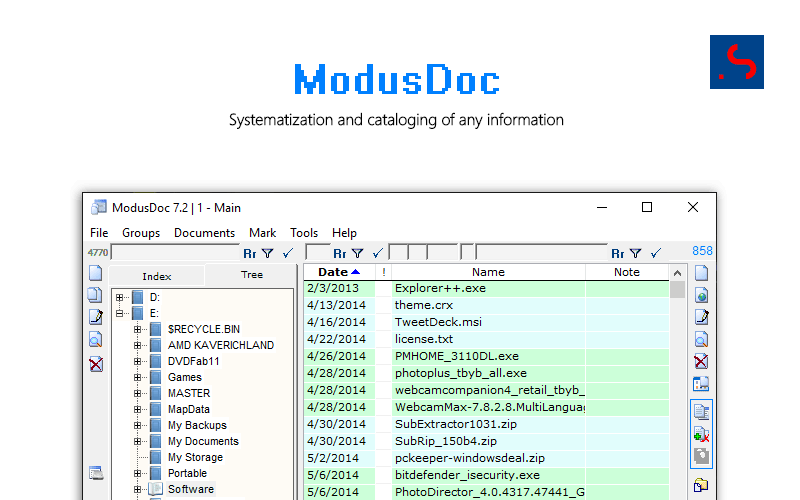Click checkmark right of date filter box
The width and height of the screenshot is (800, 500).
point(378,253)
